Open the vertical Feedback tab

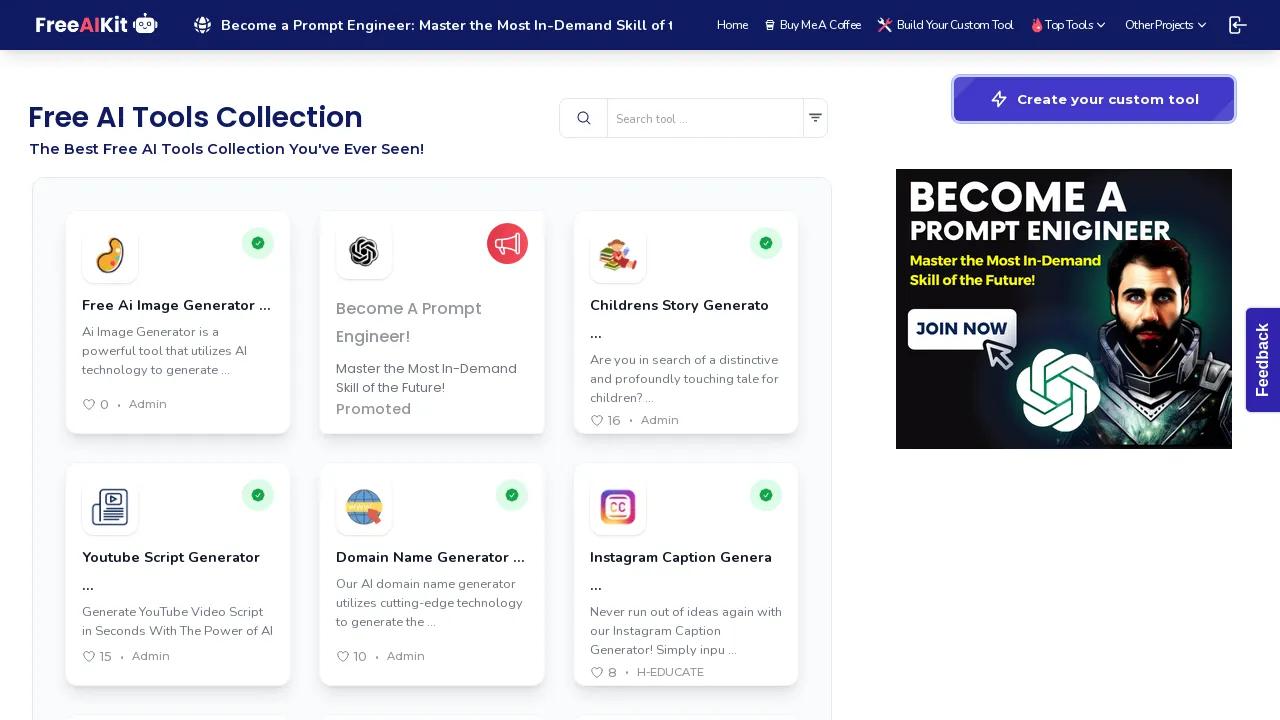click(1262, 359)
